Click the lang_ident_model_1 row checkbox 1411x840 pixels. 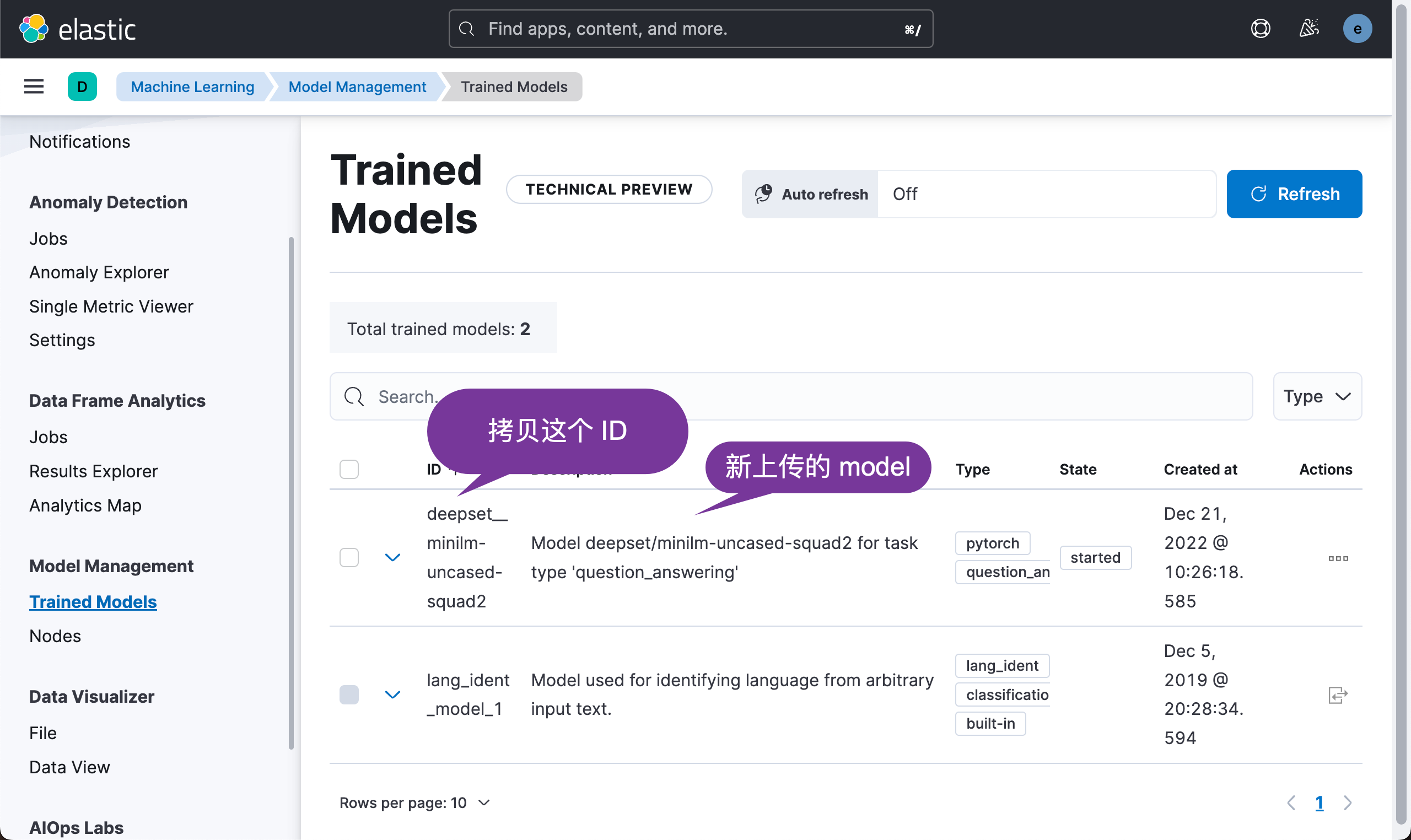(349, 694)
